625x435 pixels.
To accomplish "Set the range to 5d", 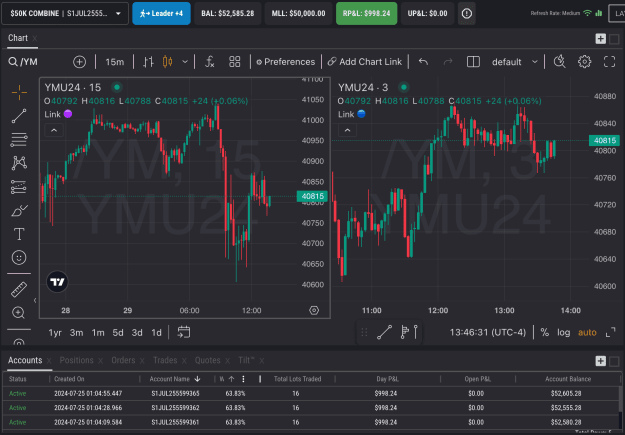I will 118,333.
